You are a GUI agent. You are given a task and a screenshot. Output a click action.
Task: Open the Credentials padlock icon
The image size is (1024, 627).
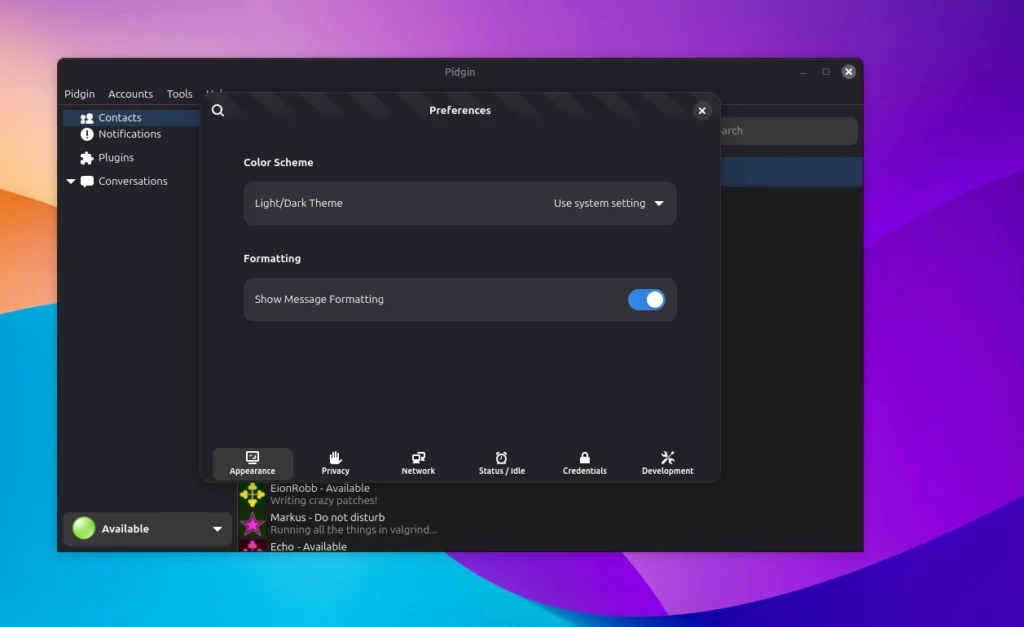coord(584,460)
